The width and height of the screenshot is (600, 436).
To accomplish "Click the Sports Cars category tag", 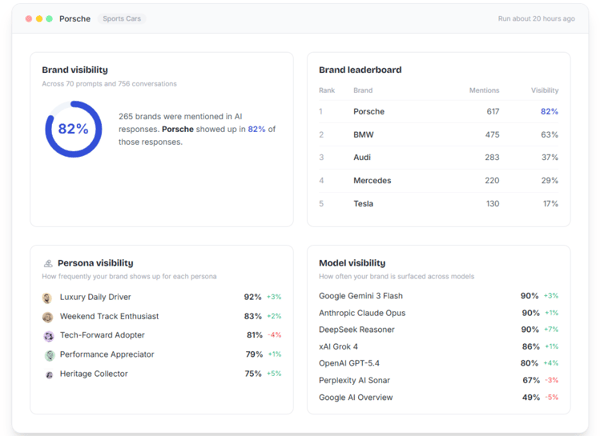I will (121, 19).
